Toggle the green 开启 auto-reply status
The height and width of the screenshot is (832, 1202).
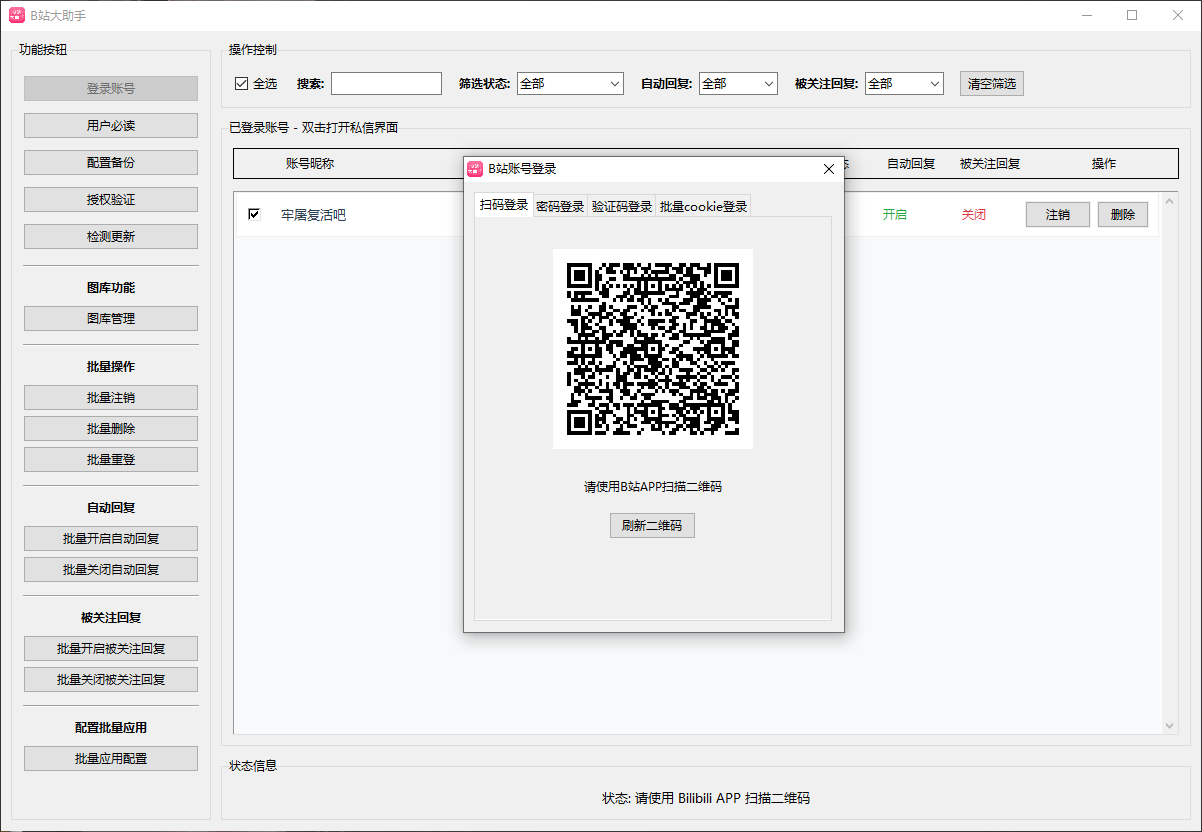[x=894, y=213]
